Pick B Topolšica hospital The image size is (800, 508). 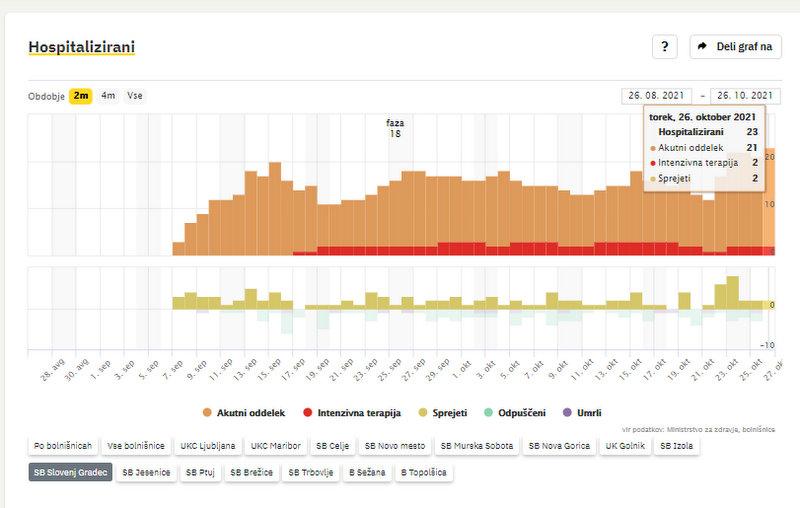425,472
